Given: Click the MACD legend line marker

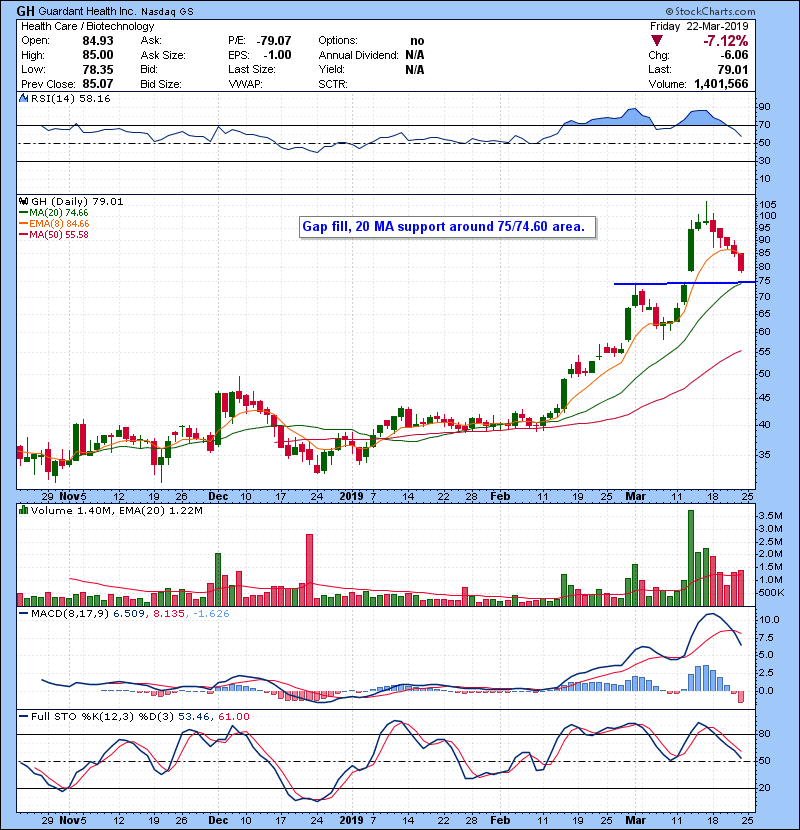Looking at the screenshot, I should click(24, 614).
